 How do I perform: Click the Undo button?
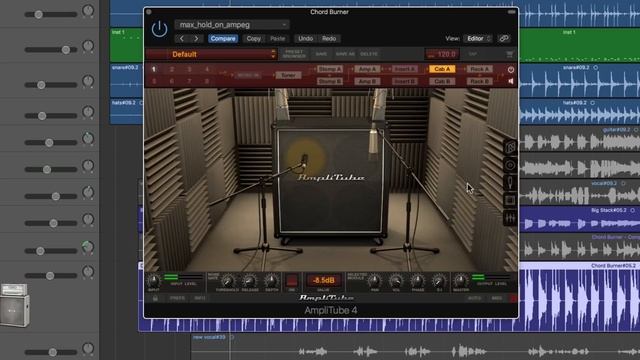(x=305, y=38)
